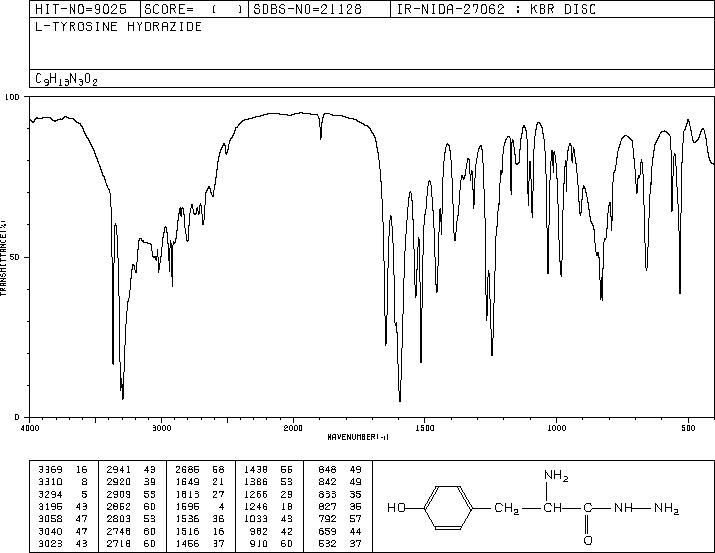Click the SCORE= ( ) header cell
This screenshot has width=715, height=553.
(194, 9)
